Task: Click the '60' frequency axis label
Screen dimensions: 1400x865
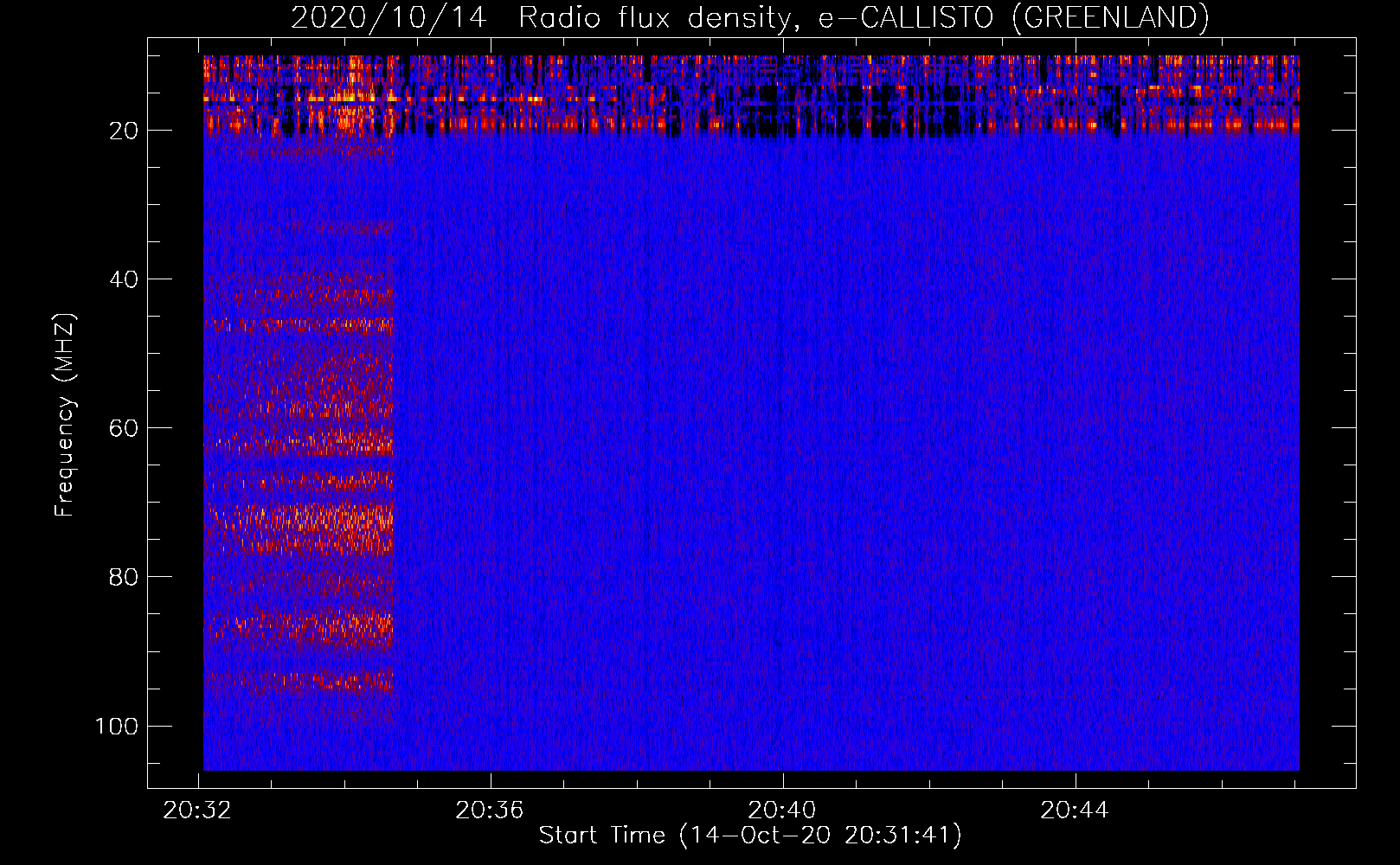Action: pos(124,428)
